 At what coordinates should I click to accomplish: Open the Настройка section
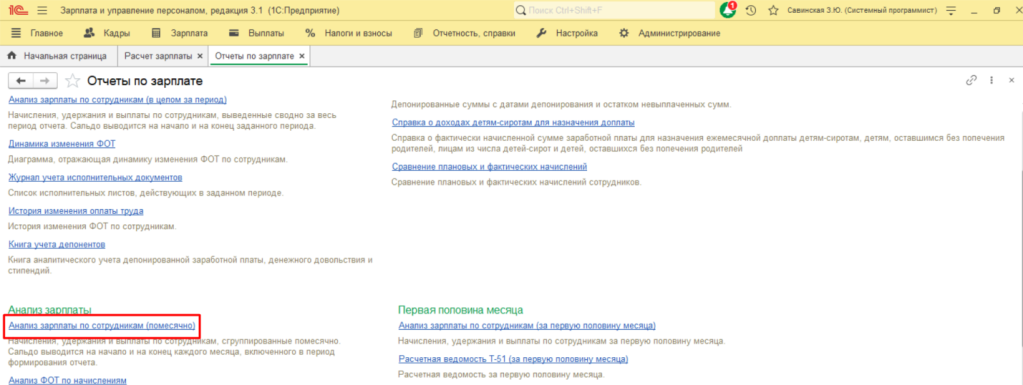pyautogui.click(x=566, y=33)
